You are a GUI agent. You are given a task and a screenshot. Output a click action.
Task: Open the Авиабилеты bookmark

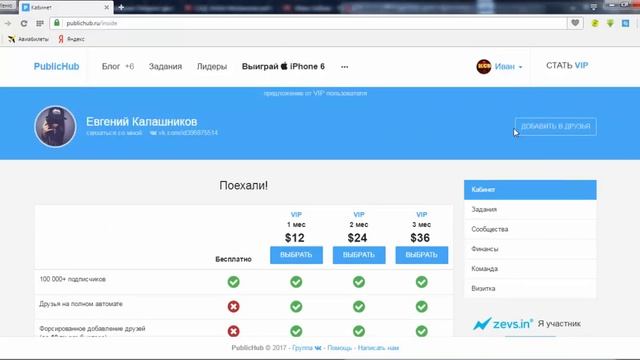[28, 39]
